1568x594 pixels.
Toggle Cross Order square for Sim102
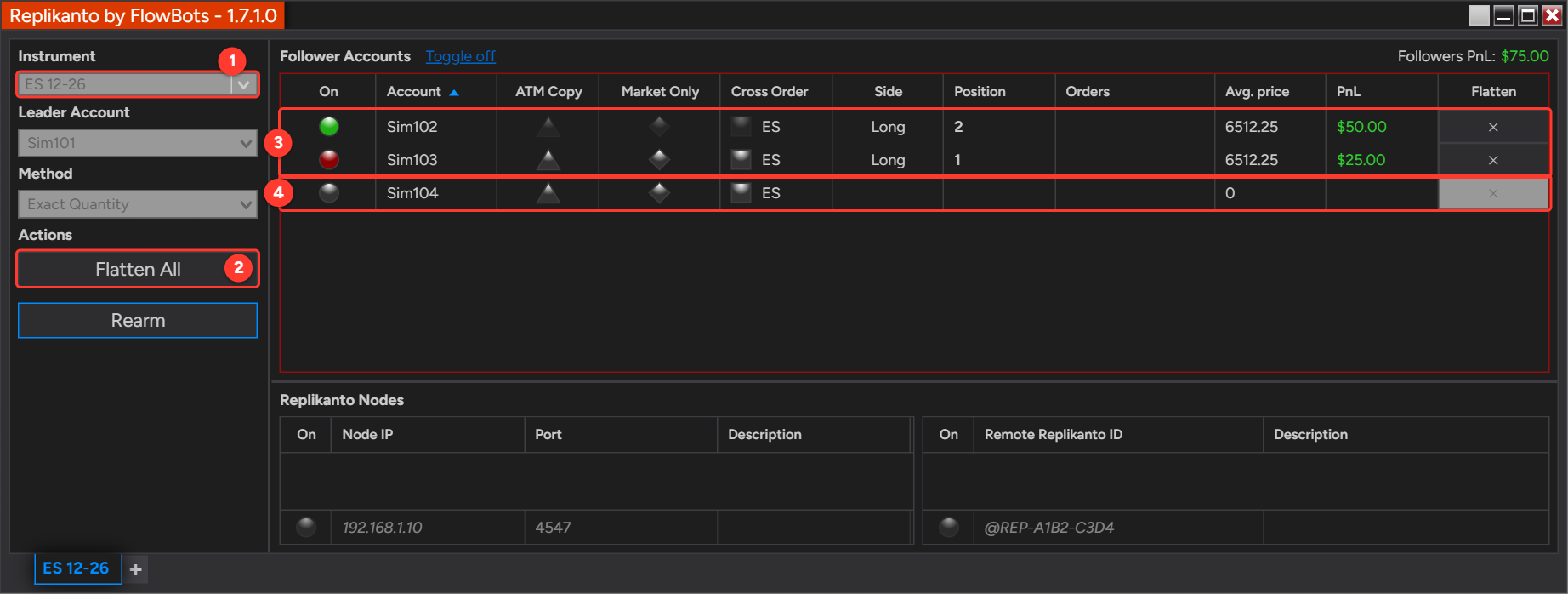click(x=741, y=126)
